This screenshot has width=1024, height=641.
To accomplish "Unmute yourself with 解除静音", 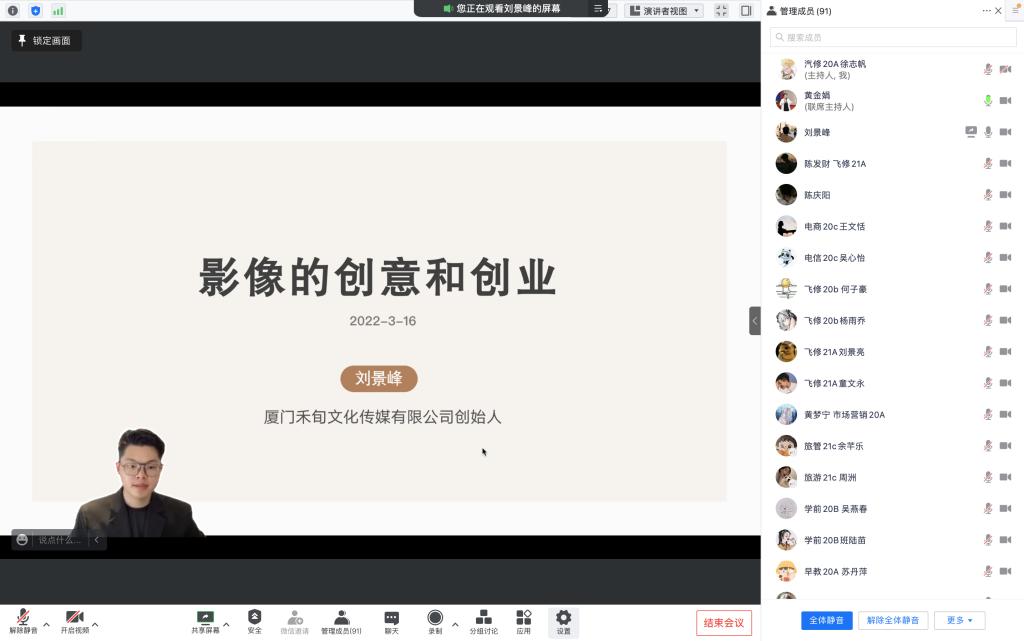I will (x=24, y=621).
